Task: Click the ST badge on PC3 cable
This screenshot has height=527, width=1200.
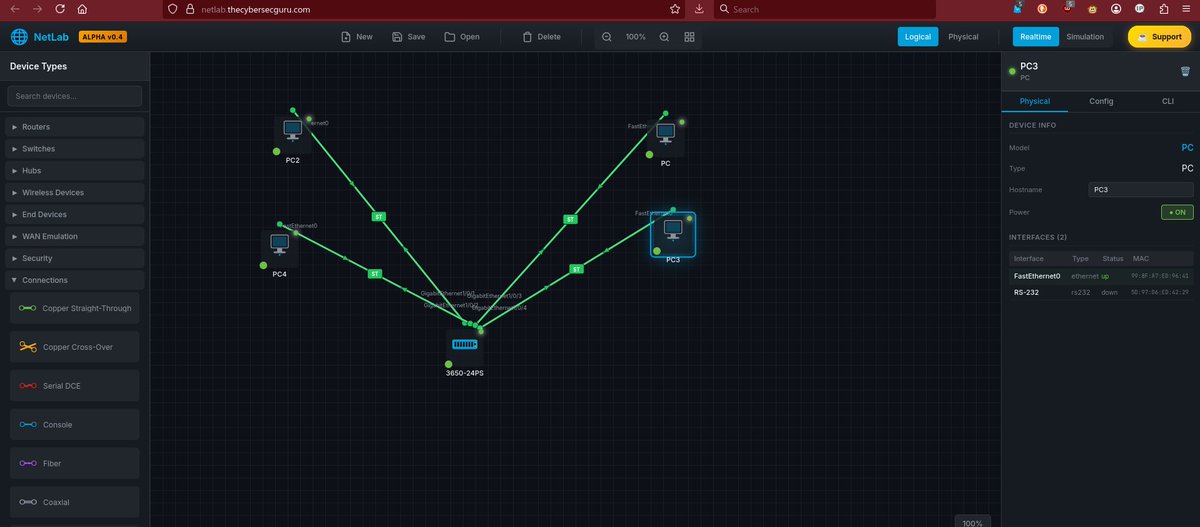Action: (x=576, y=269)
